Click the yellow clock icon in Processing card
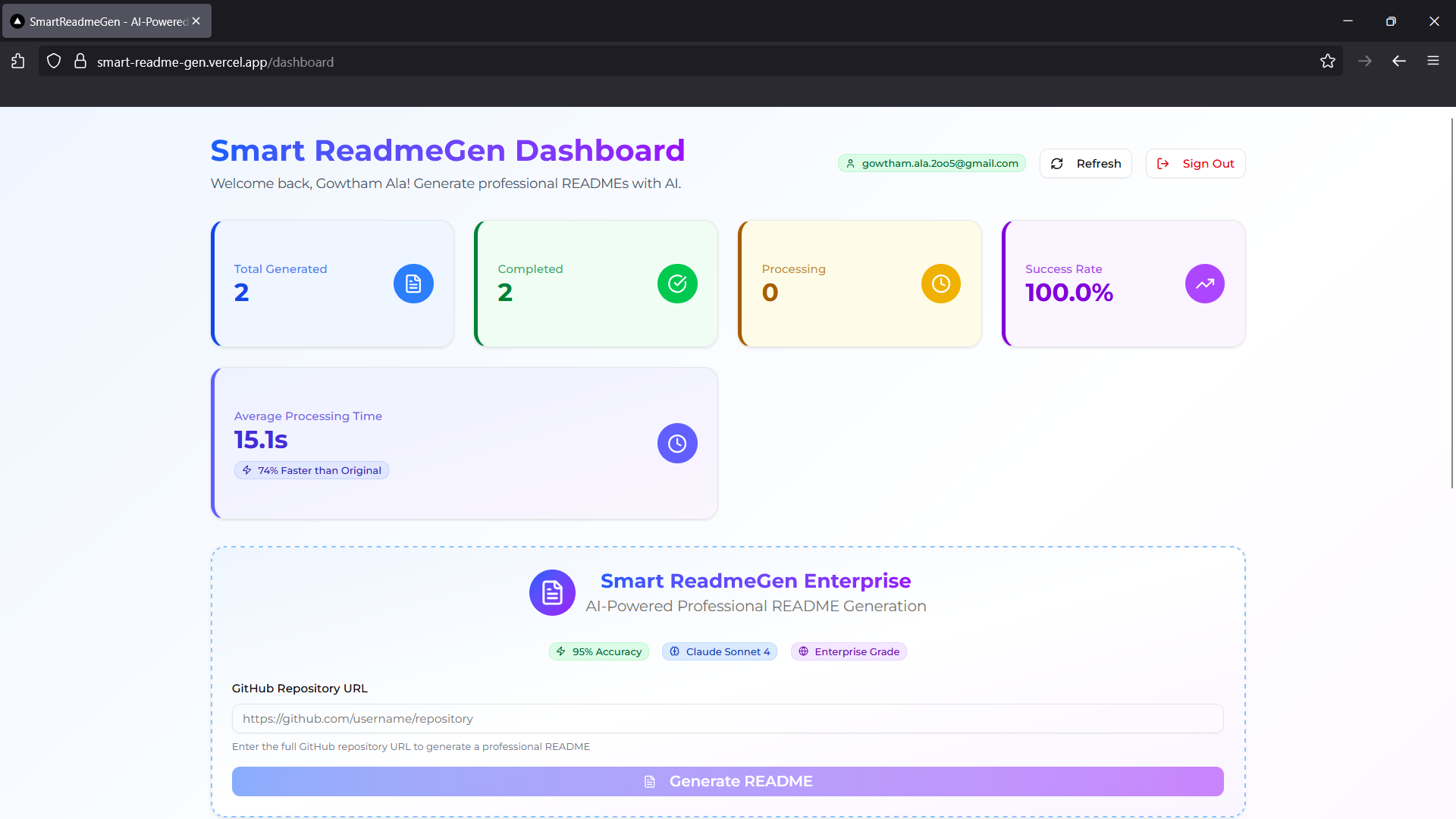This screenshot has width=1456, height=819. pos(940,284)
